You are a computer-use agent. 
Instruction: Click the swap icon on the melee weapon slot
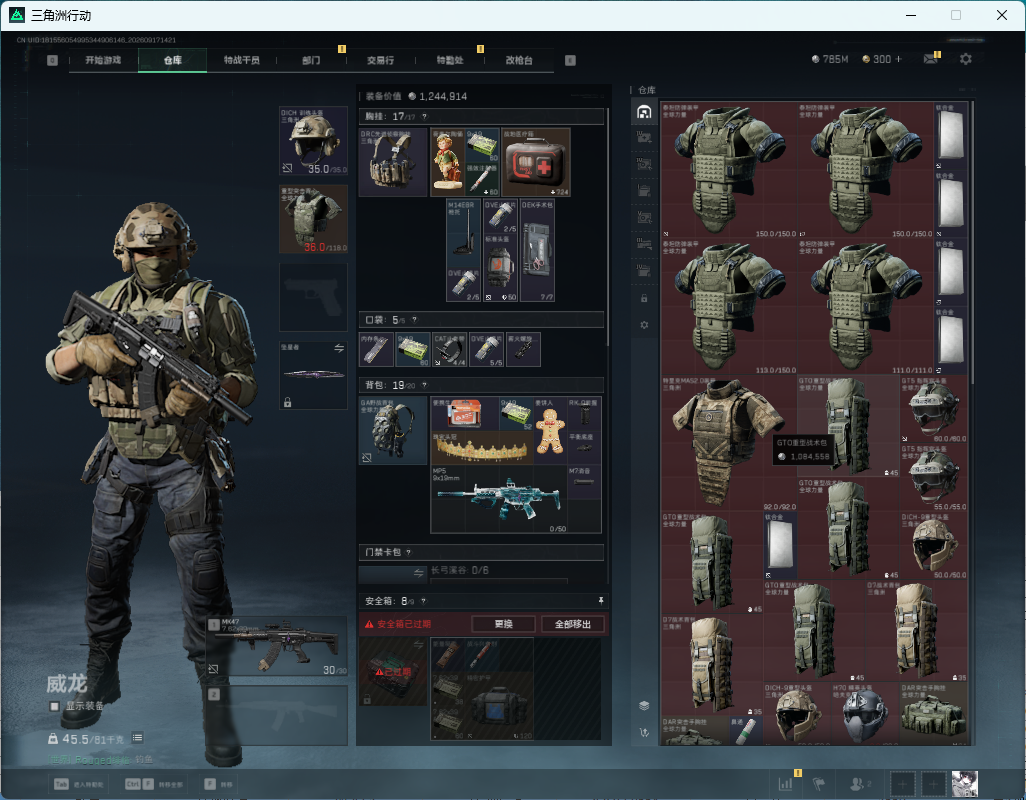point(339,348)
